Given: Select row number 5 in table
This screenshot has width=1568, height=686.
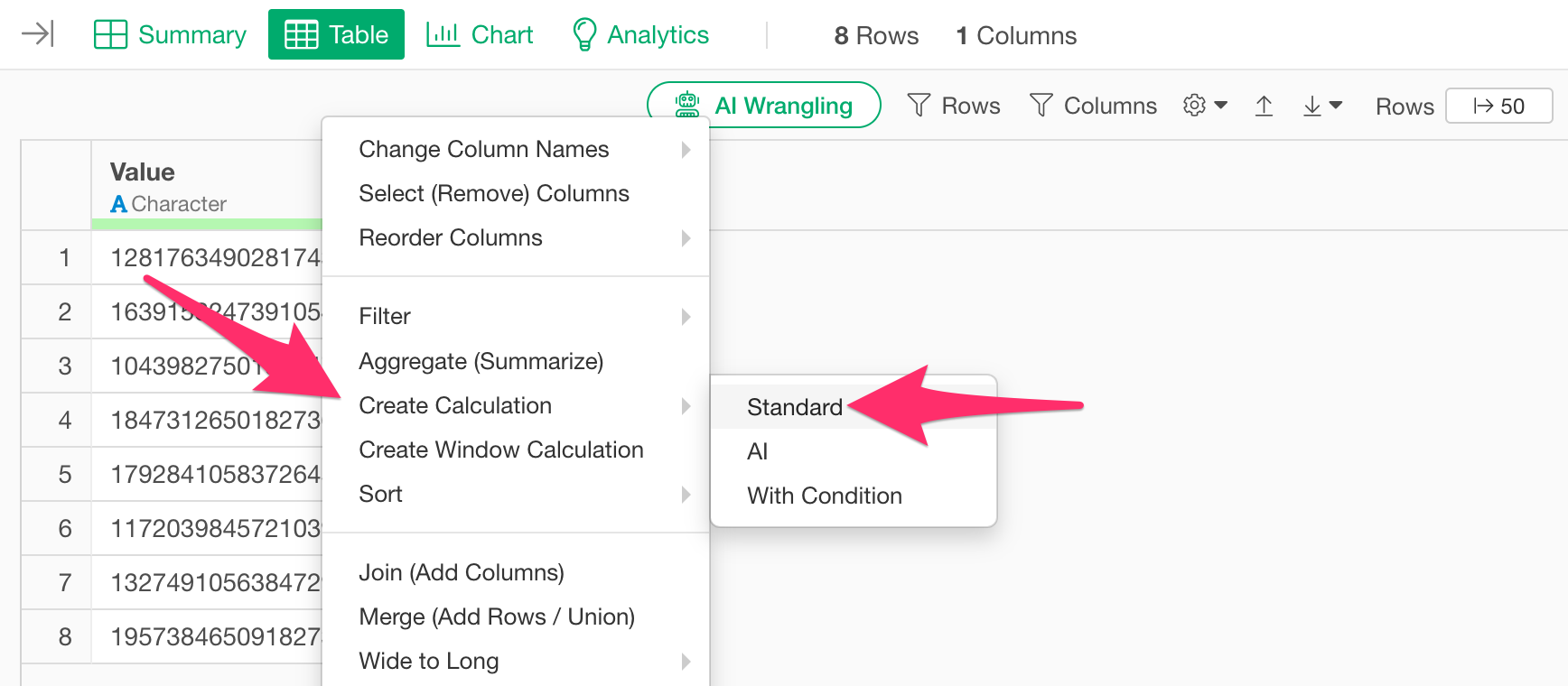Looking at the screenshot, I should (x=65, y=474).
